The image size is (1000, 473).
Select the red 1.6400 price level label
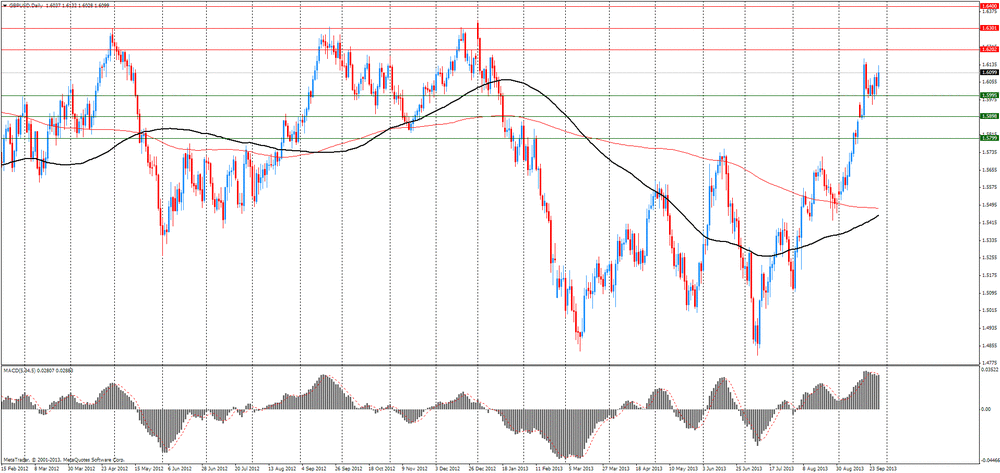point(987,5)
